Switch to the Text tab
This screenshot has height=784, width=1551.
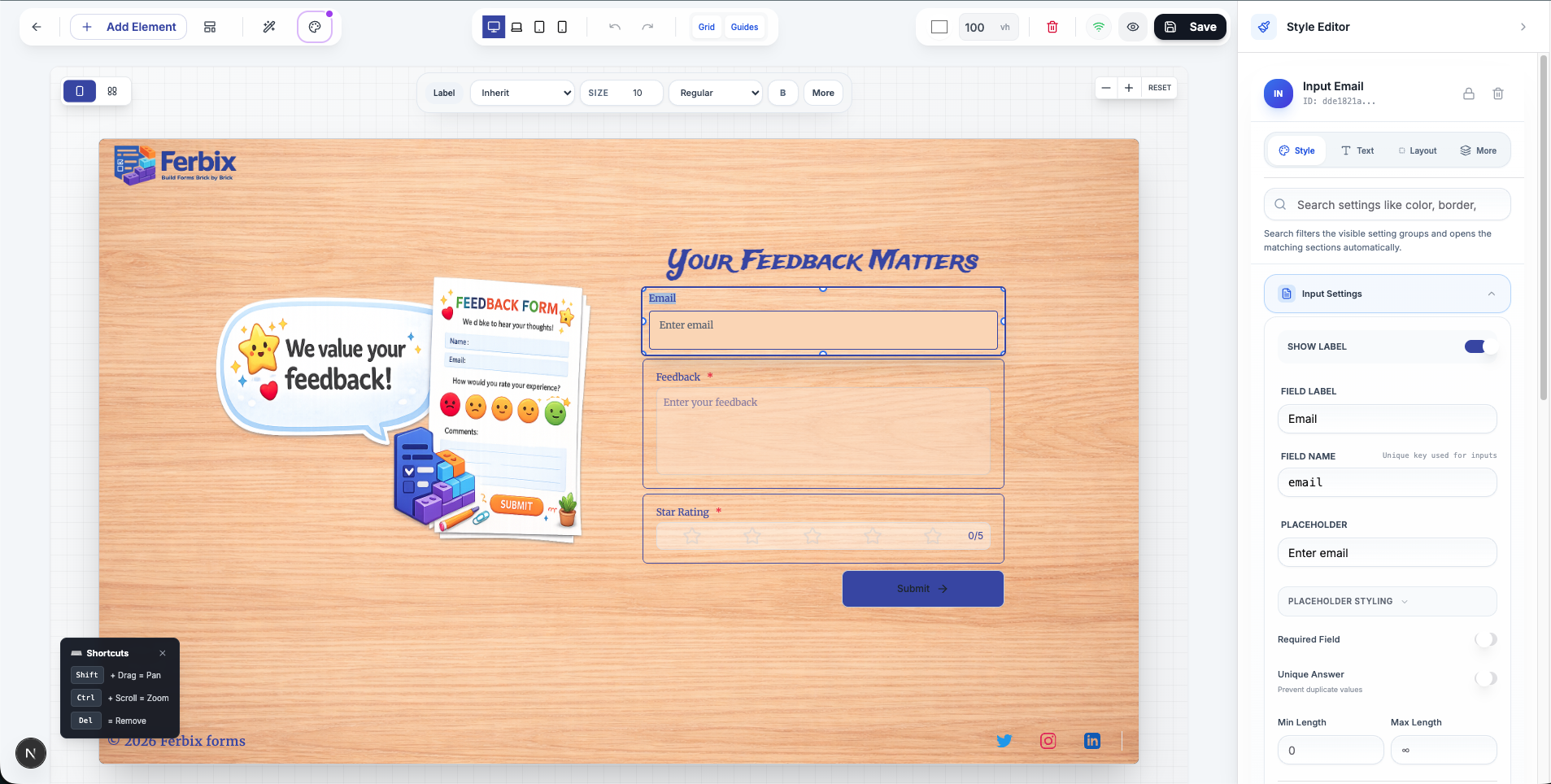pos(1357,150)
